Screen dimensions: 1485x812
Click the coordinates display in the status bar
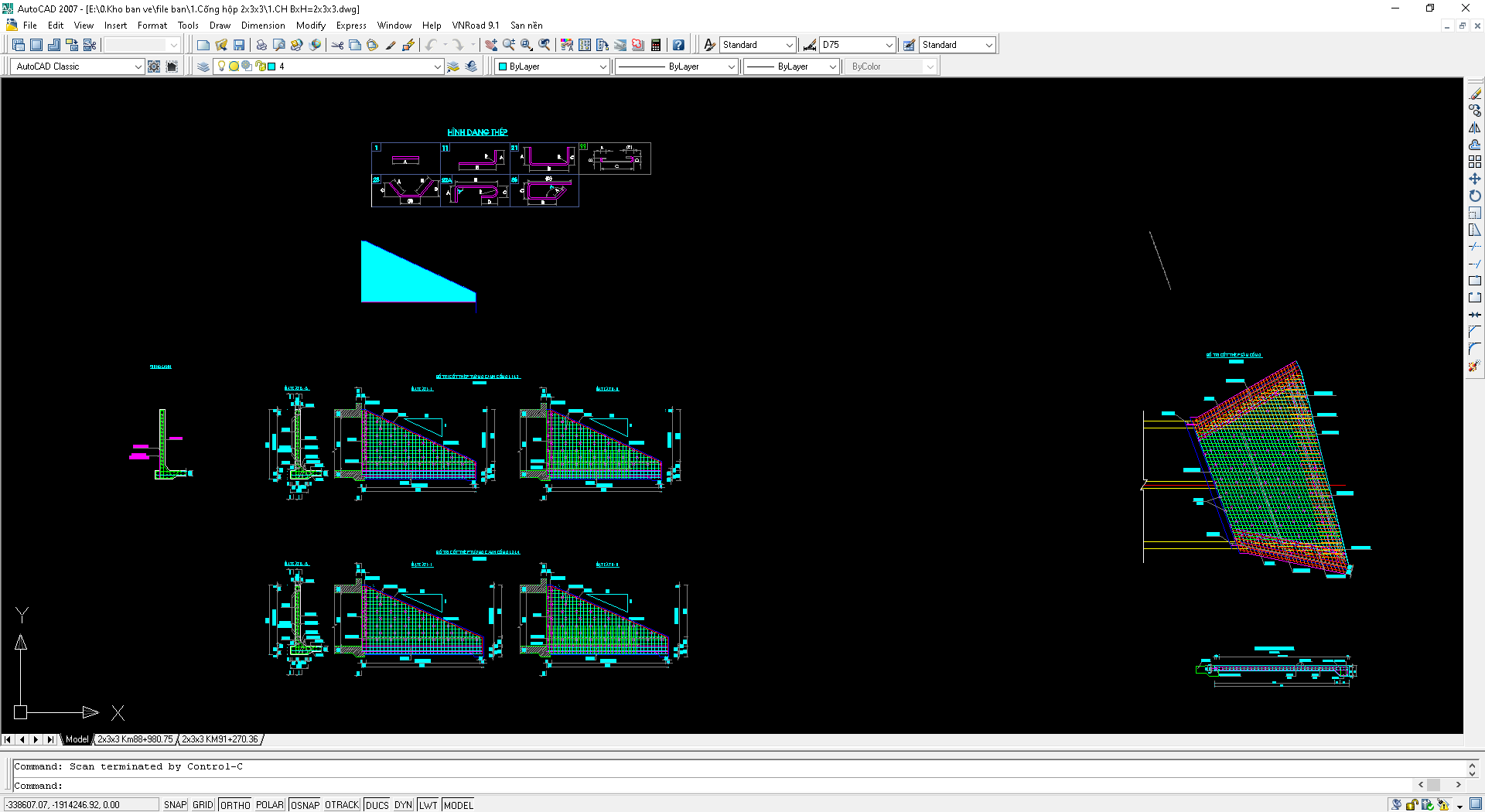click(80, 805)
